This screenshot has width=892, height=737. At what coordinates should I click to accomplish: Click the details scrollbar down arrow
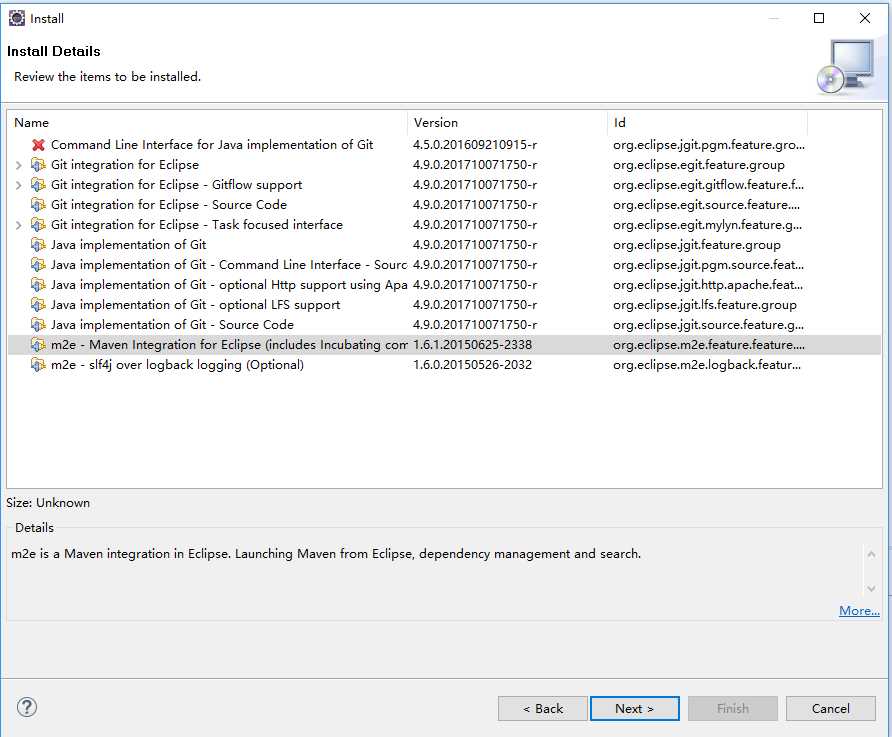coord(871,589)
